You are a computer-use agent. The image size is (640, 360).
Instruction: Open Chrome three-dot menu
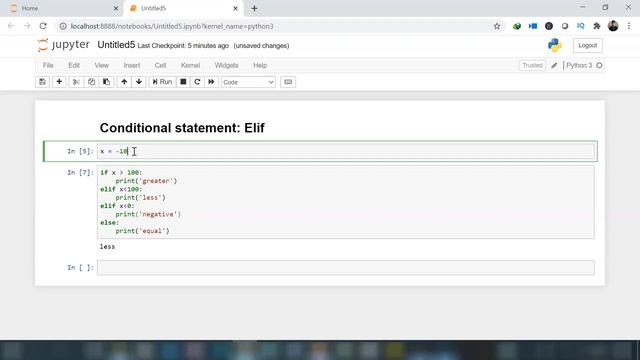pos(629,26)
